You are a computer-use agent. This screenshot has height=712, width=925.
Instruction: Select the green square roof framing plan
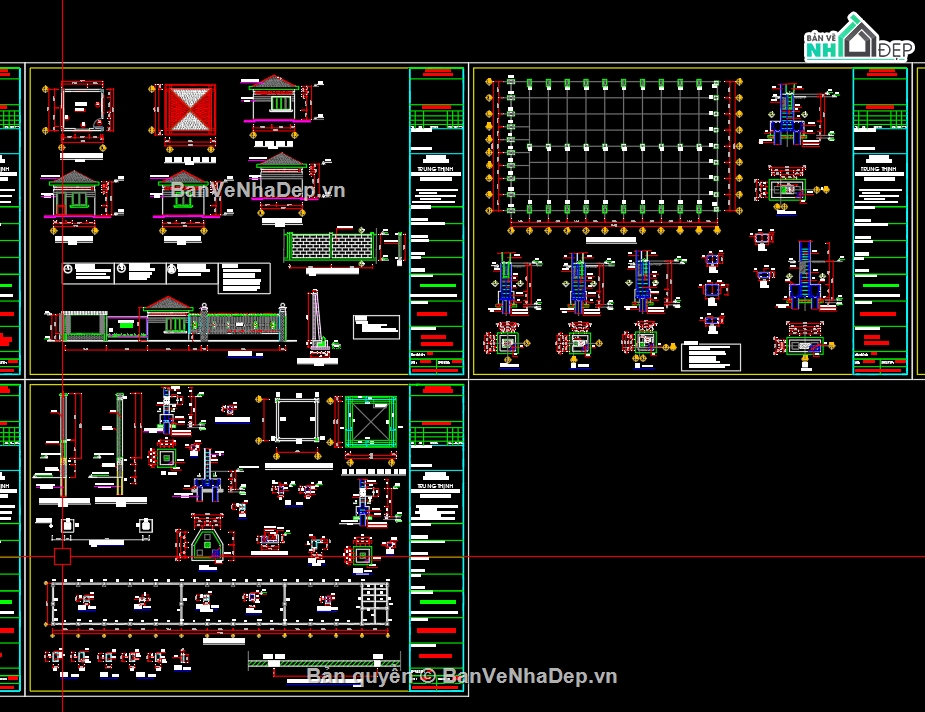coord(370,422)
